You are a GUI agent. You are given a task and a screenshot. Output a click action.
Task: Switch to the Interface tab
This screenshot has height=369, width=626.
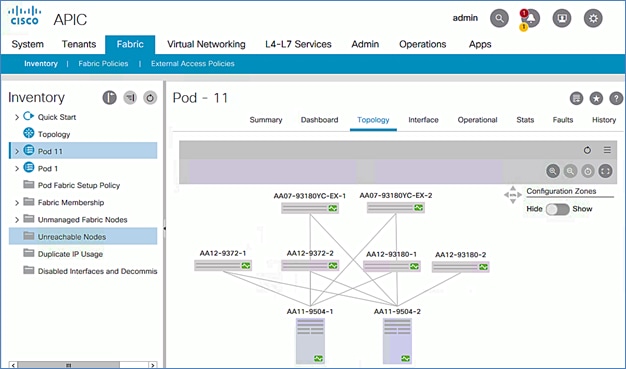(423, 120)
